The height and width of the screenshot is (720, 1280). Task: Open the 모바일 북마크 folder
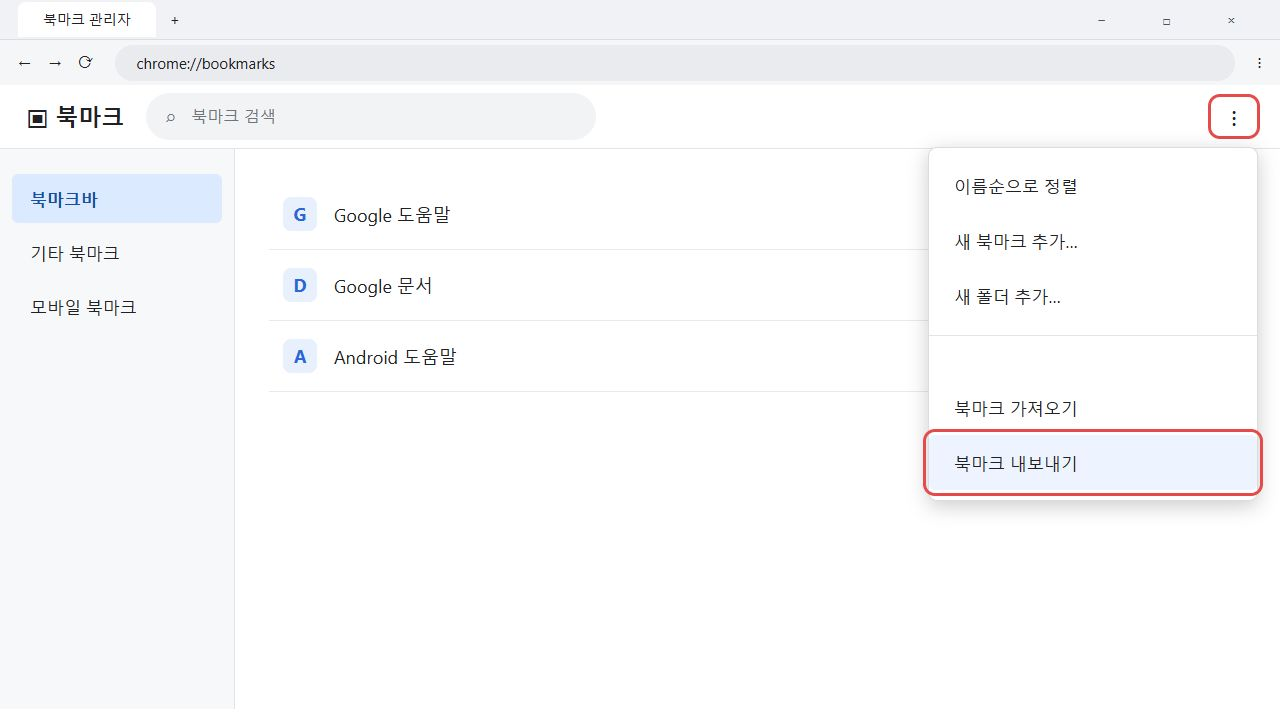tap(117, 307)
